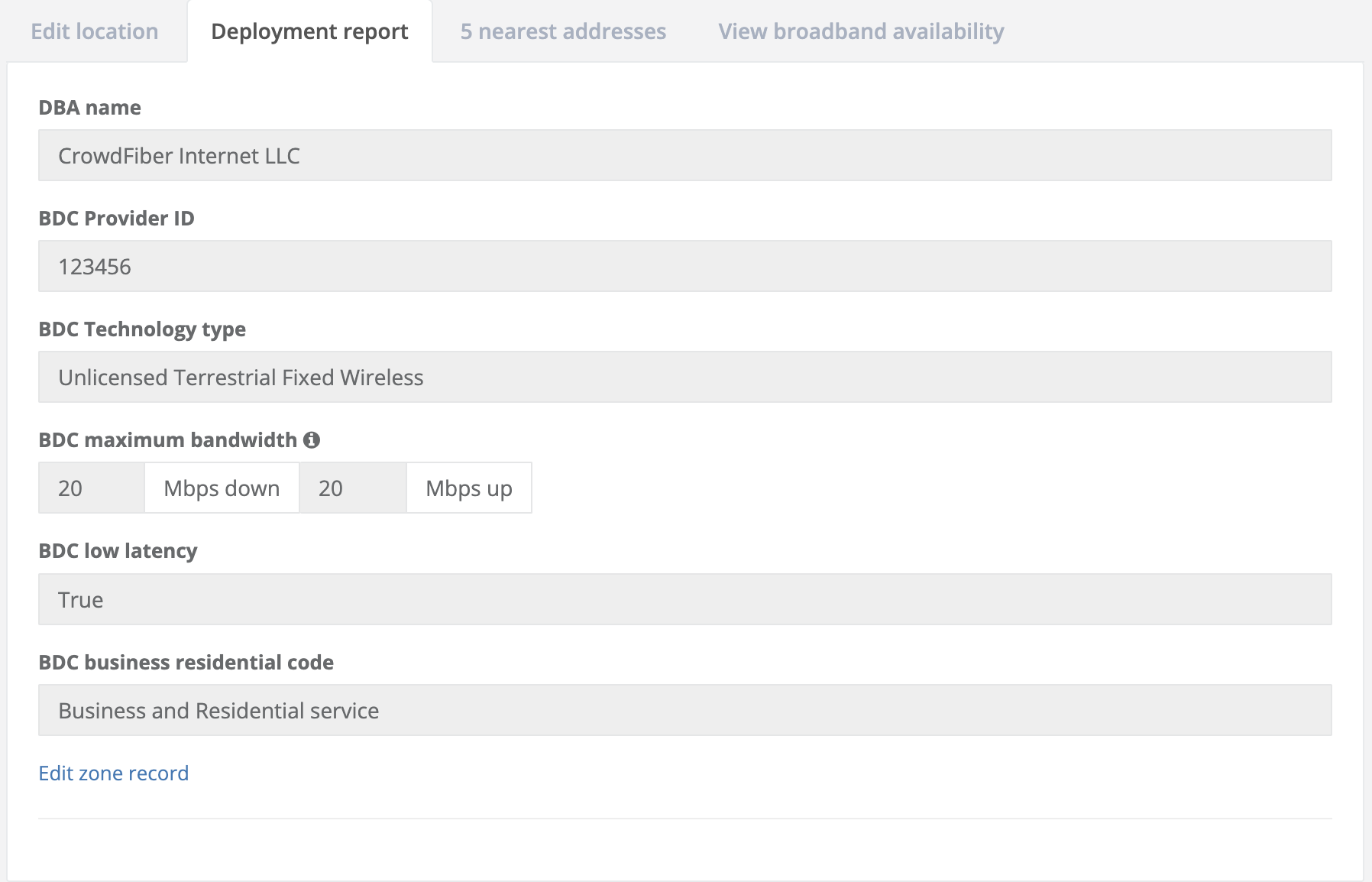Click the BDC Provider ID heading
Image resolution: width=1372 pixels, height=882 pixels.
[x=116, y=218]
